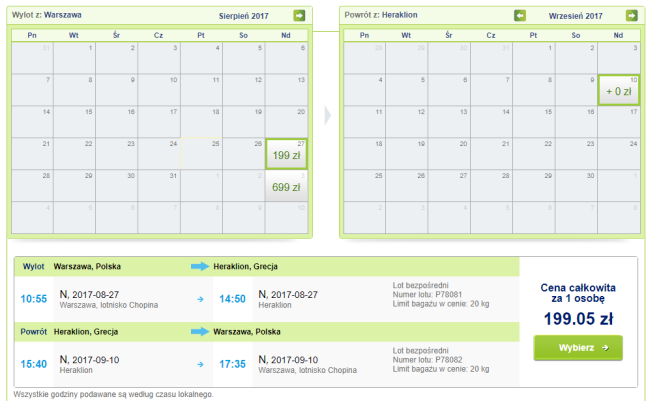
Task: Select September 10 return date +0 zł
Action: (x=618, y=90)
